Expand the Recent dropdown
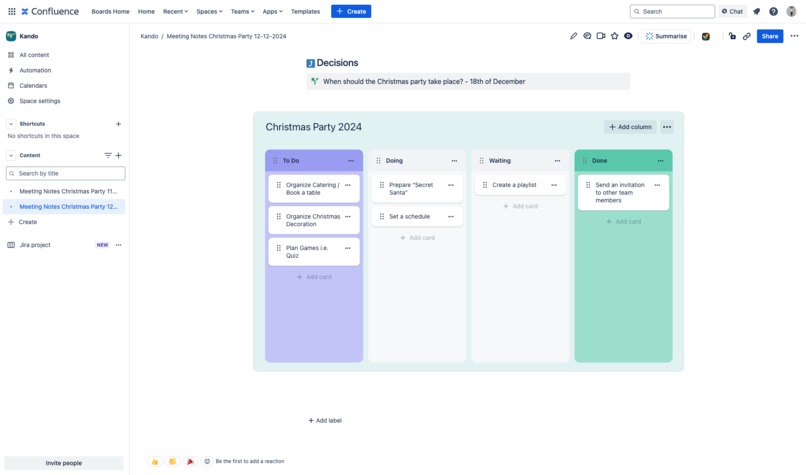This screenshot has height=475, width=806. pyautogui.click(x=175, y=11)
